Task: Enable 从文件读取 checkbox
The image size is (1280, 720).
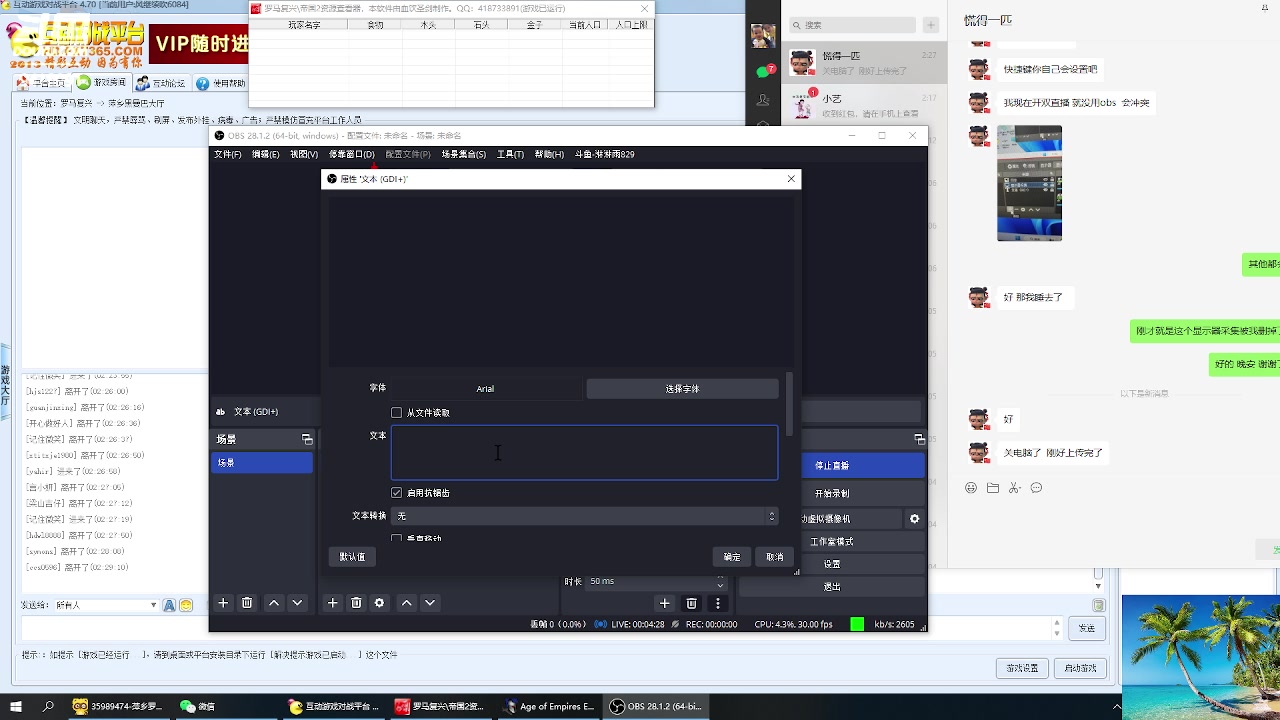Action: coord(397,412)
